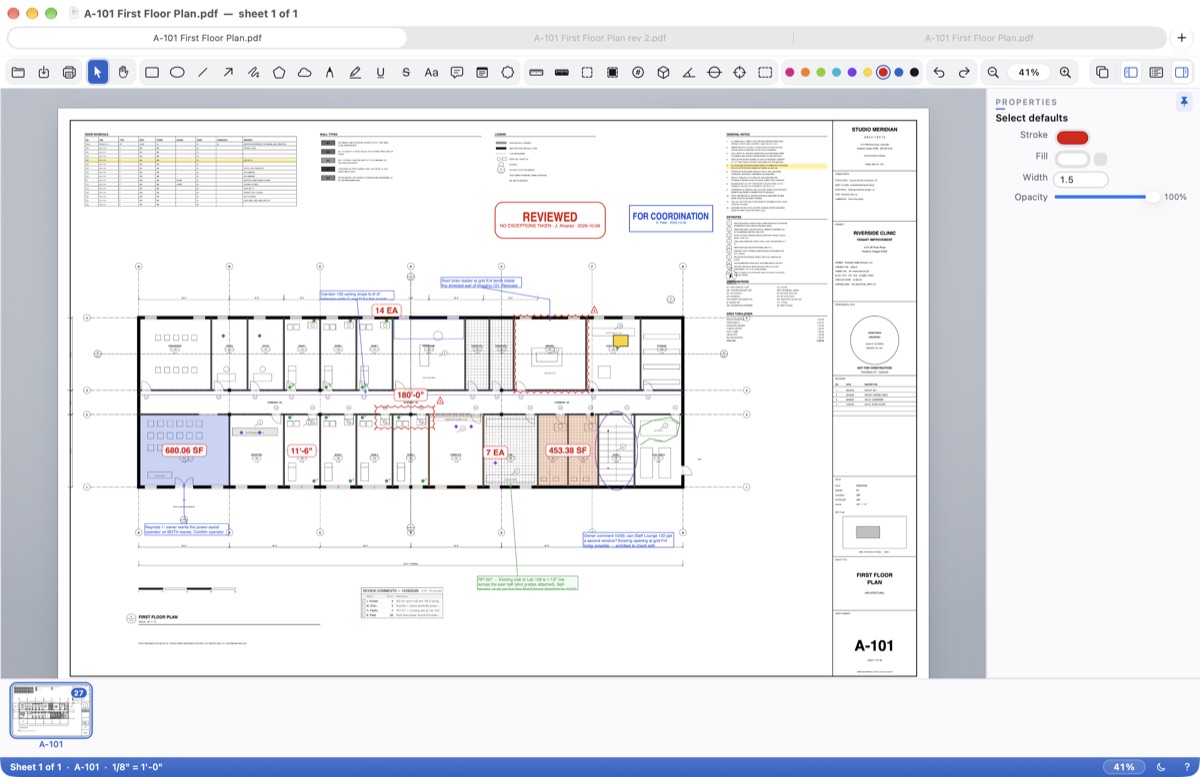Click the print icon
This screenshot has width=1200, height=777.
[x=69, y=72]
